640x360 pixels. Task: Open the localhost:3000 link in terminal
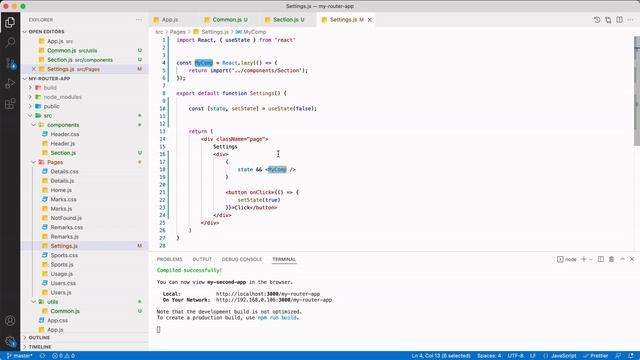268,294
